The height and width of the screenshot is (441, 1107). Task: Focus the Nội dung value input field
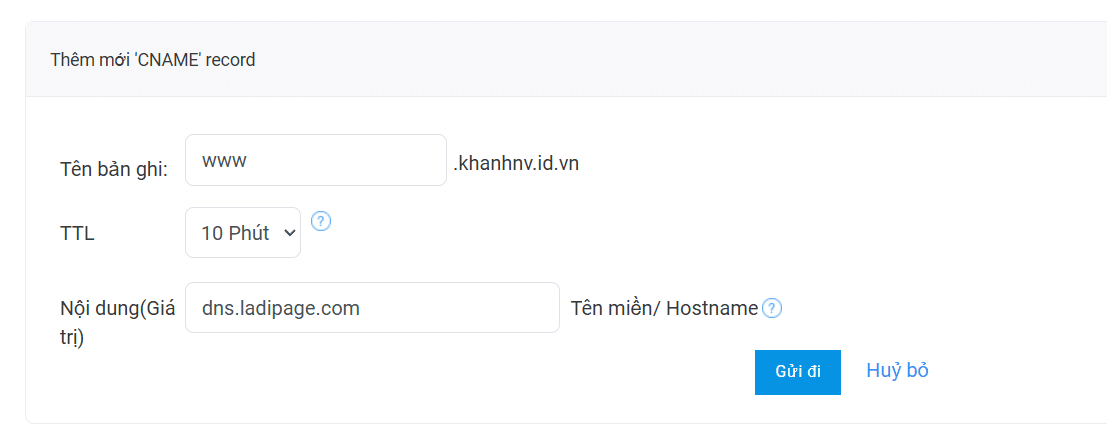371,308
